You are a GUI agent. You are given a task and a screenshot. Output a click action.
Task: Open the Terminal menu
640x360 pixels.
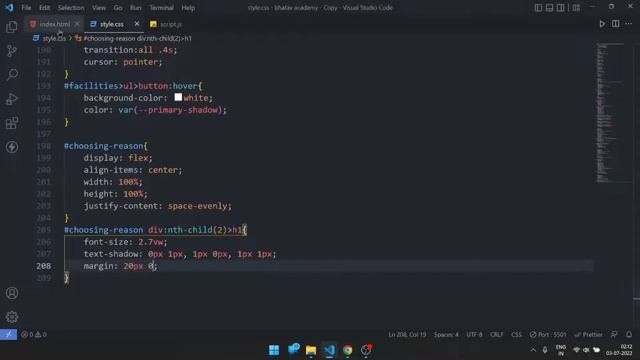(x=161, y=8)
